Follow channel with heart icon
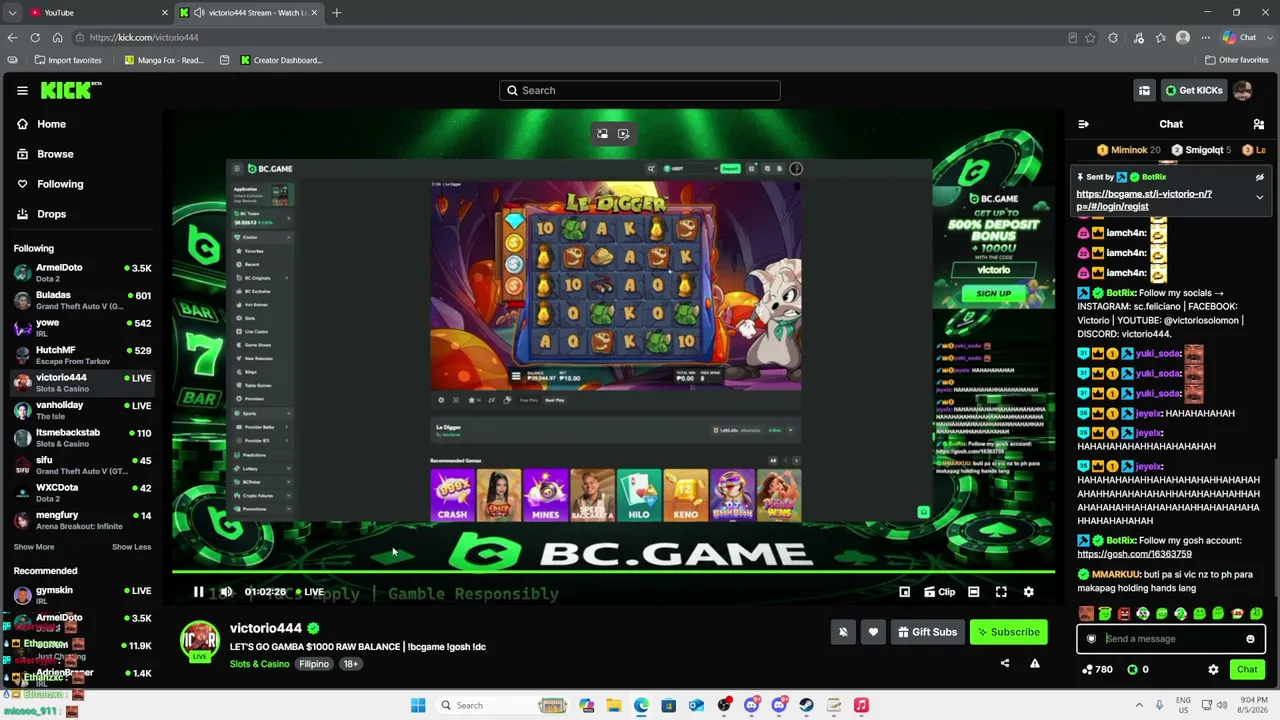The width and height of the screenshot is (1280, 720). tap(873, 632)
